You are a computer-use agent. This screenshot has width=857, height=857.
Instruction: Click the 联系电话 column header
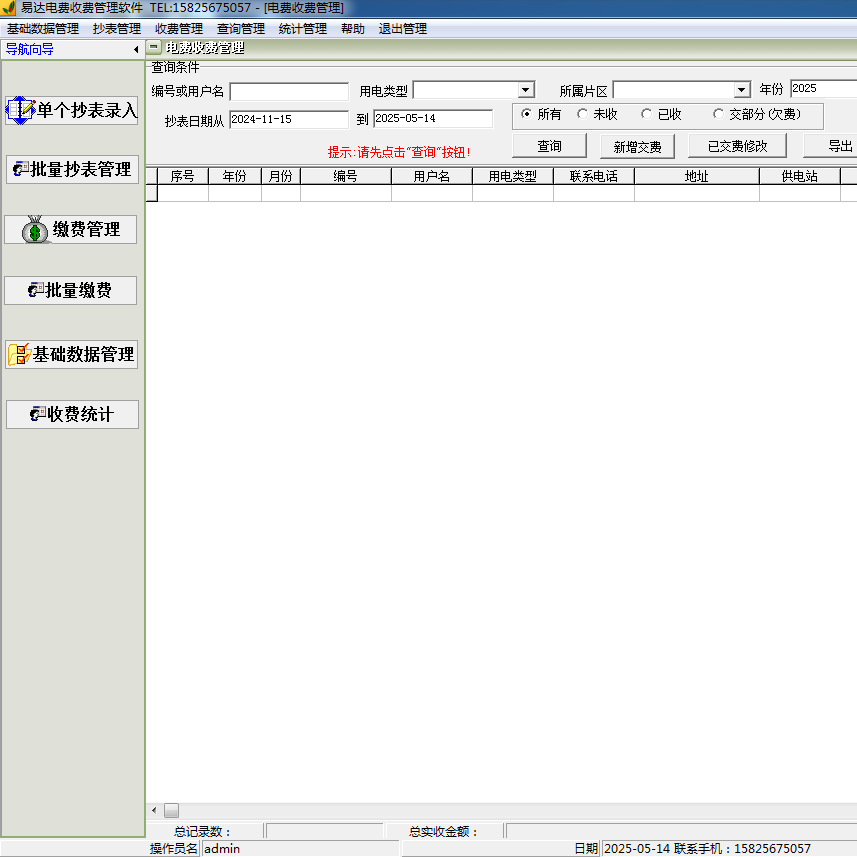point(594,176)
